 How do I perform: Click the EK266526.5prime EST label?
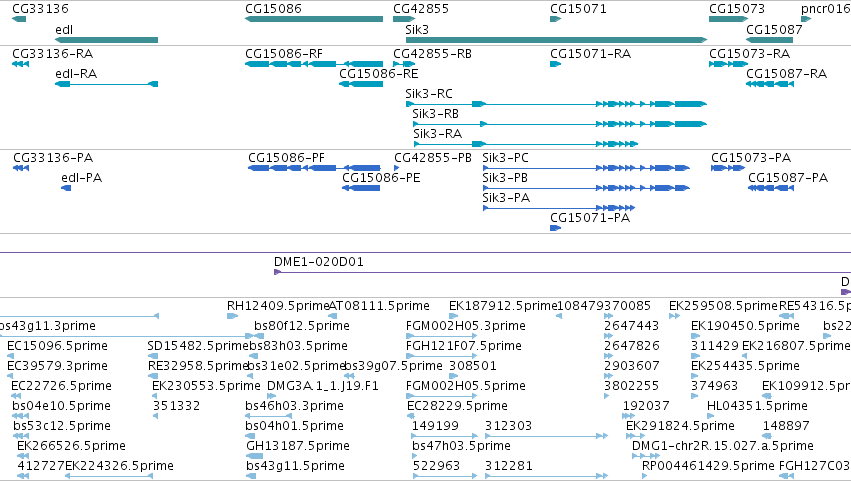click(71, 446)
